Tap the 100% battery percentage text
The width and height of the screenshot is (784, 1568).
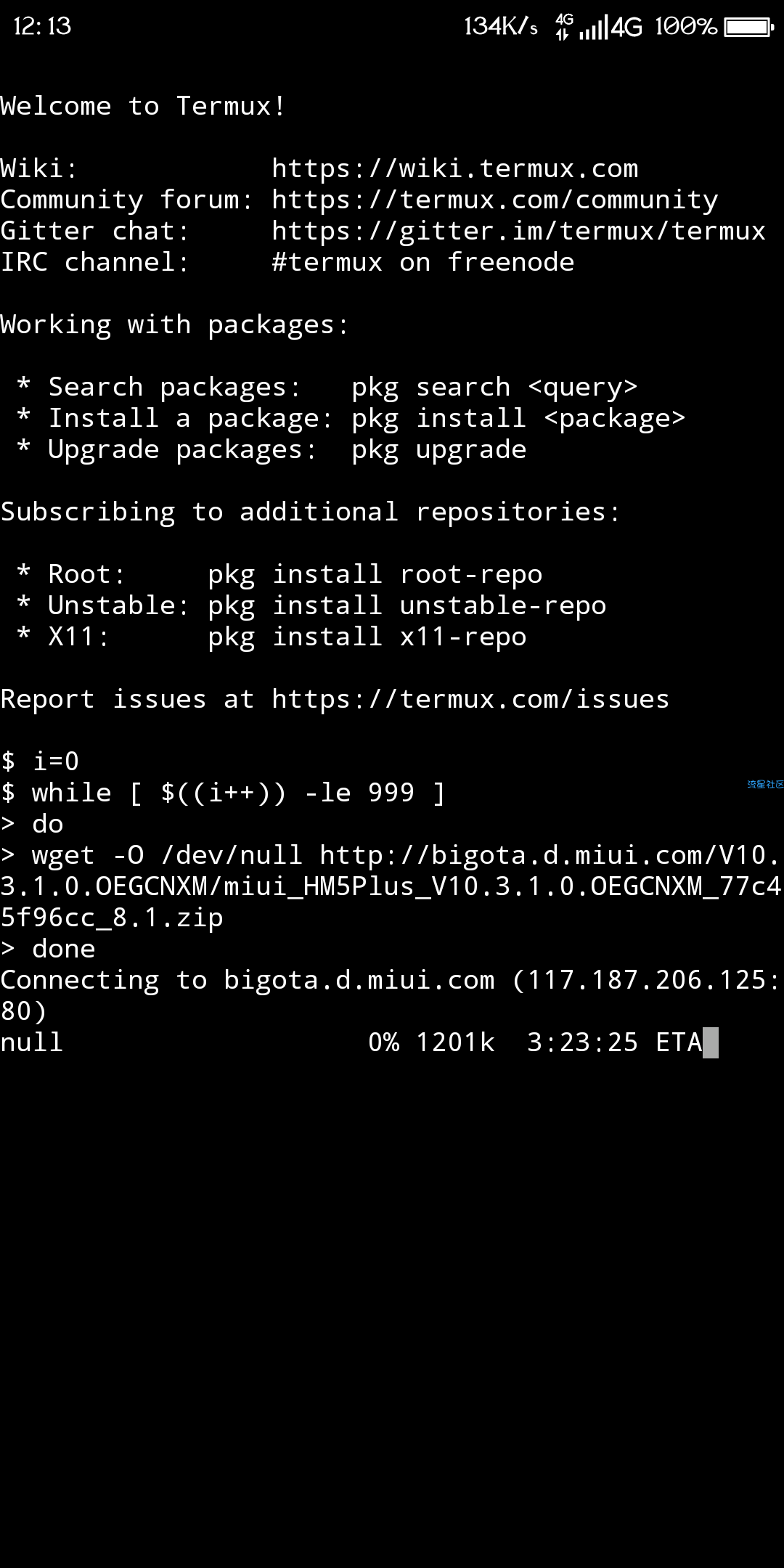(x=686, y=27)
